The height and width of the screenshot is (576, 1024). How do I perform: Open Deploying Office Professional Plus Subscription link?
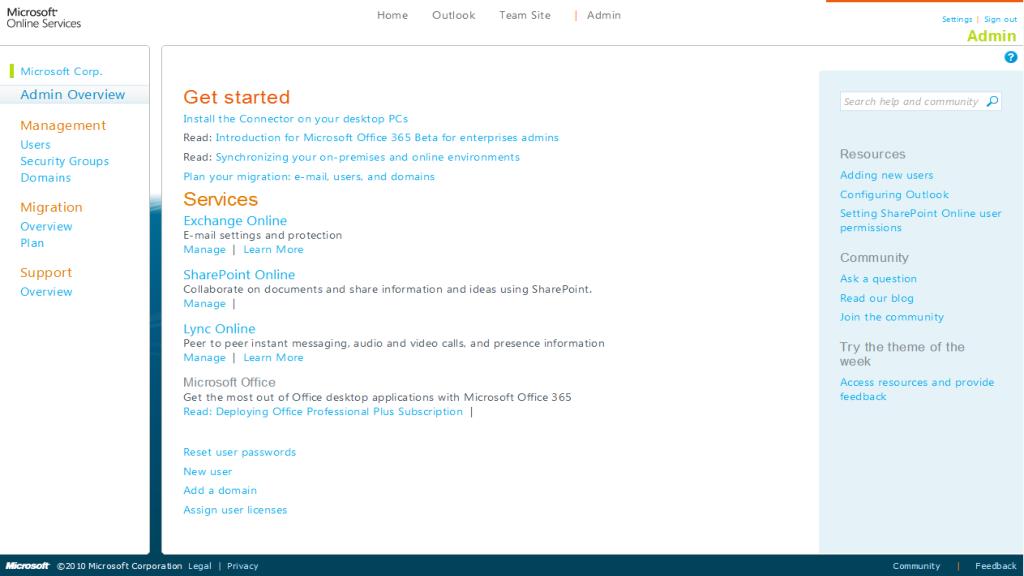(x=323, y=412)
